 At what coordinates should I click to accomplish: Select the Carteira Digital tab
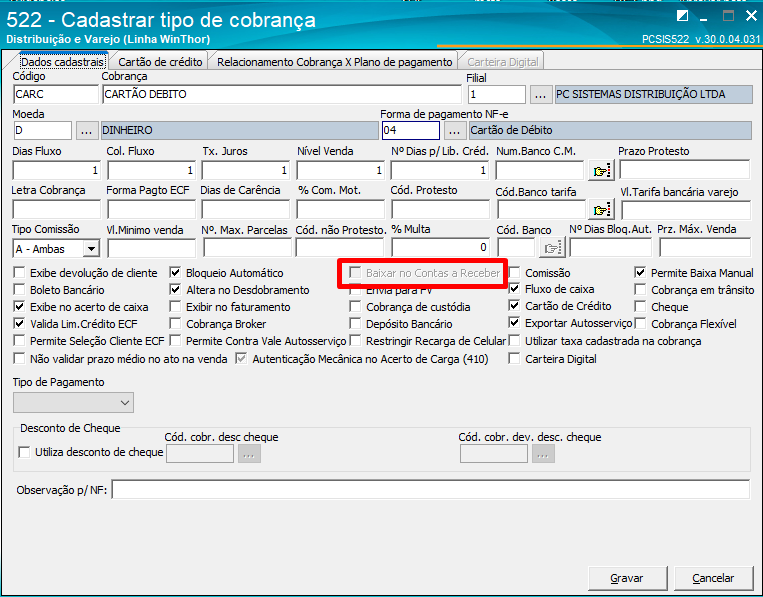coord(503,62)
